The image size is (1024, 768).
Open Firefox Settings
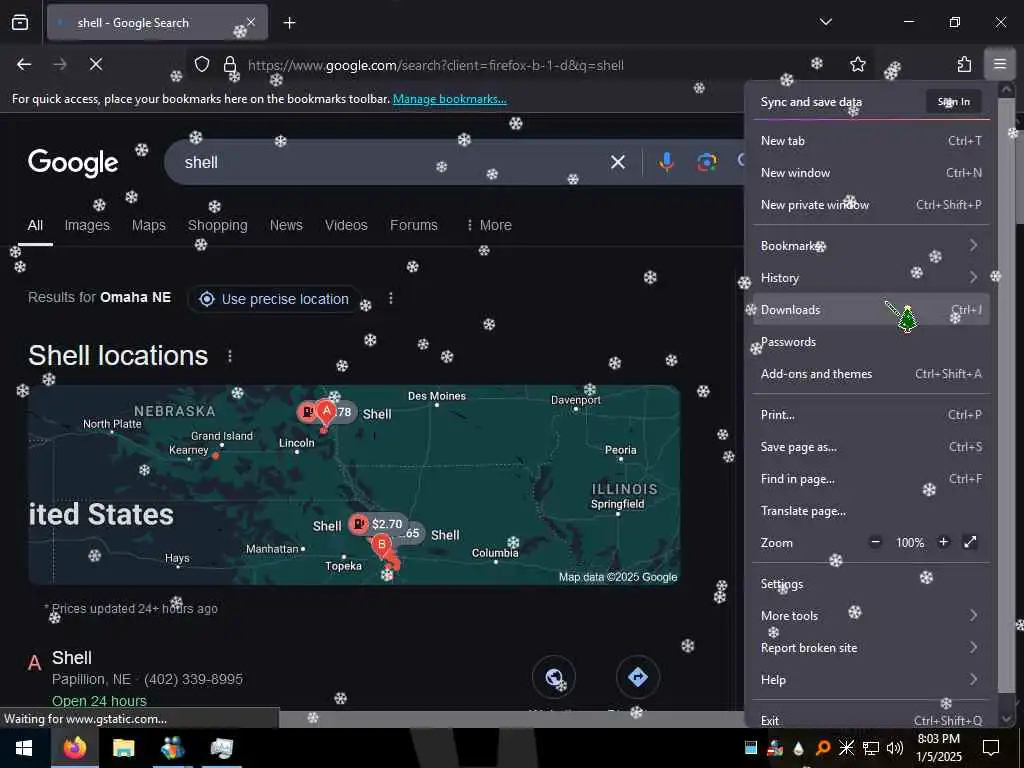click(871, 583)
